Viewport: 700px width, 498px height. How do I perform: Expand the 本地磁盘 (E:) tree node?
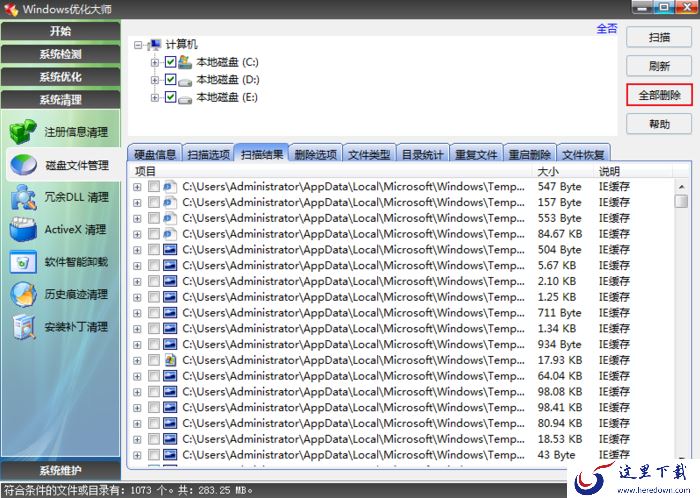(154, 97)
